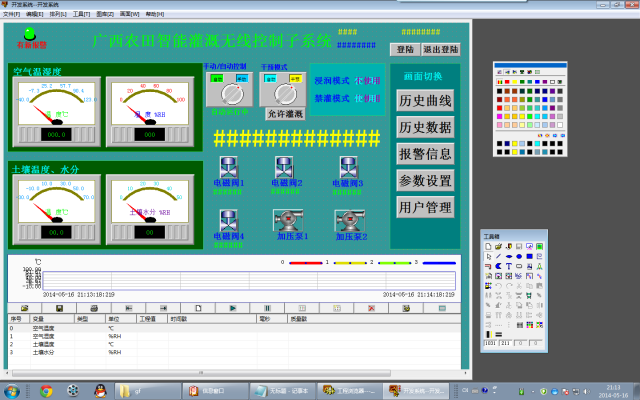This screenshot has height=400, width=640.
Task: Open Chrome from the Windows taskbar
Action: click(46, 391)
